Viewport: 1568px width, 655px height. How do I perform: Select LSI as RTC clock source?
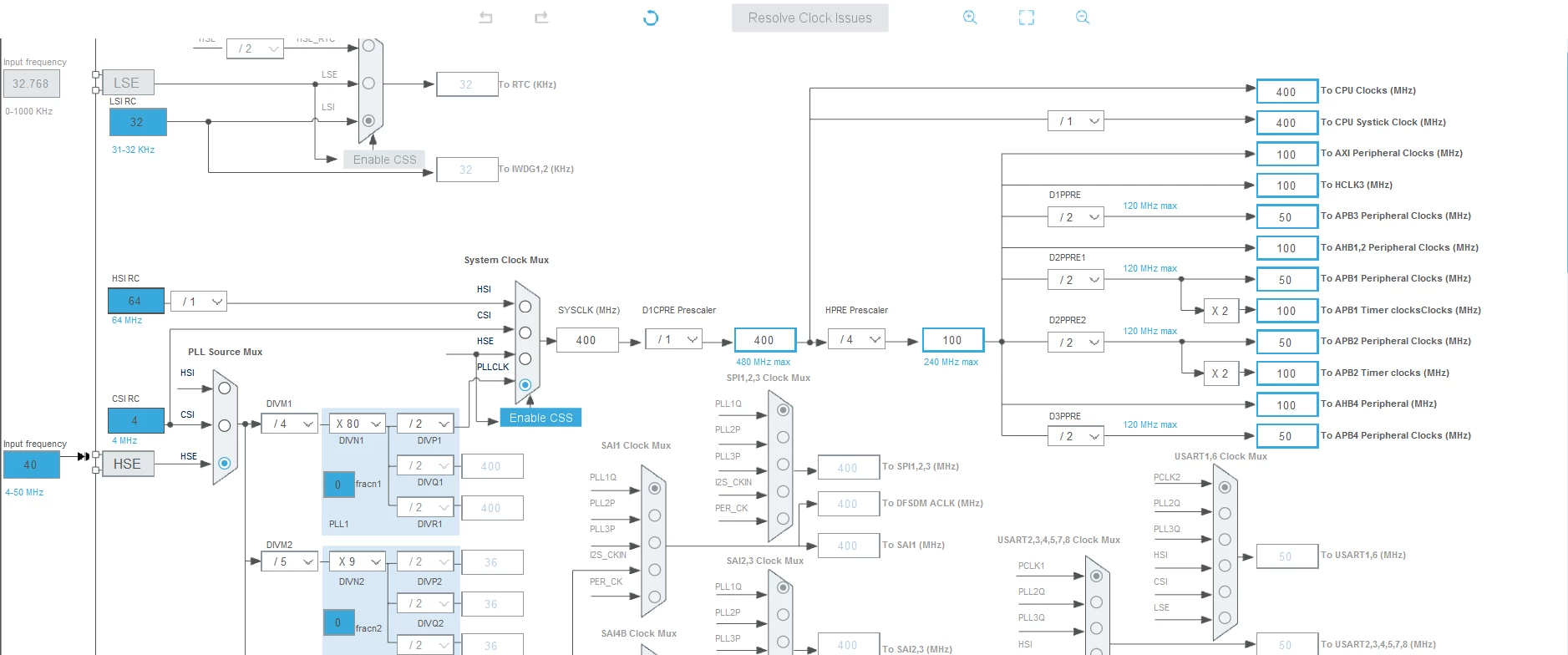pyautogui.click(x=368, y=120)
